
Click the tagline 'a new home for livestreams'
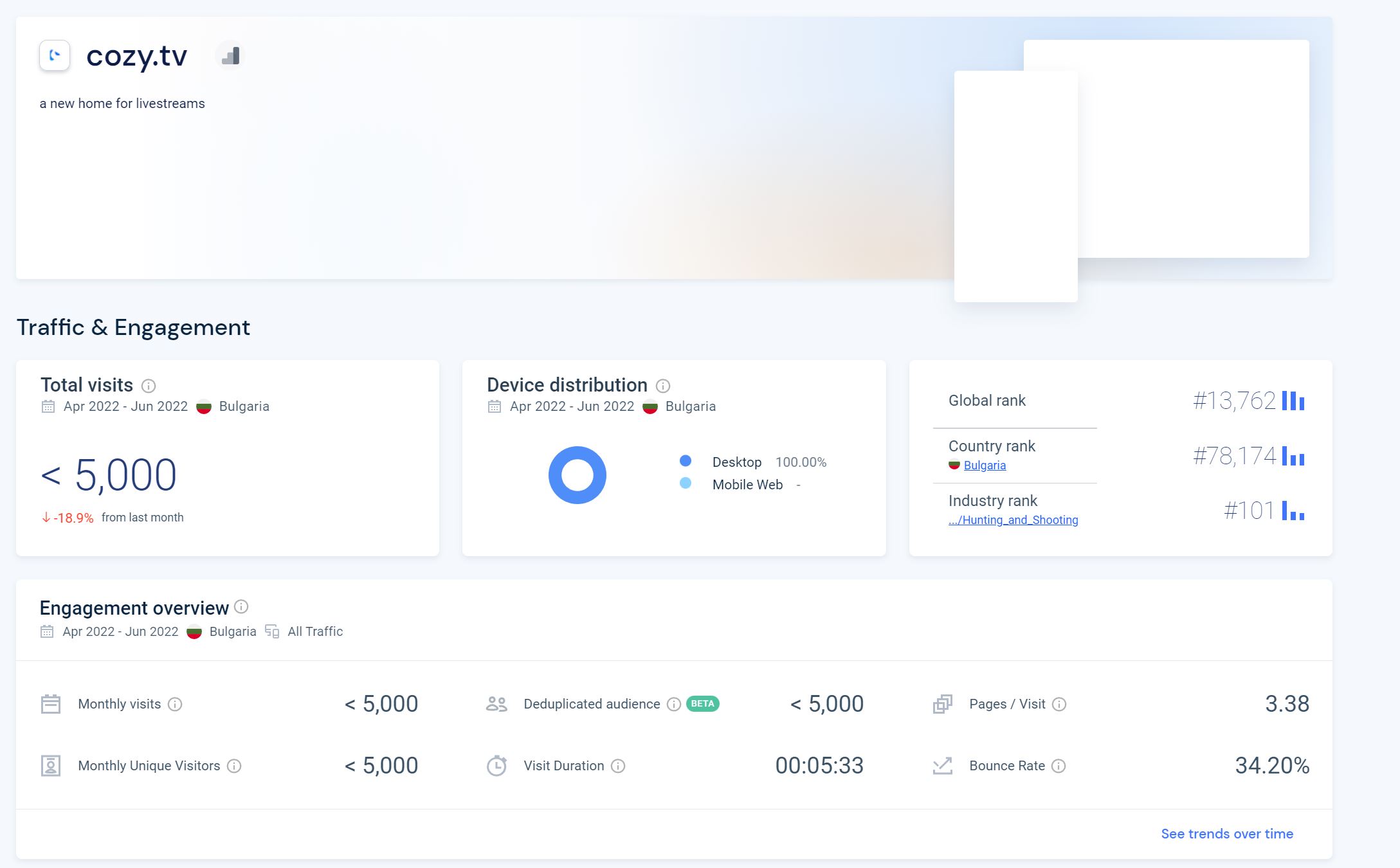coord(122,104)
